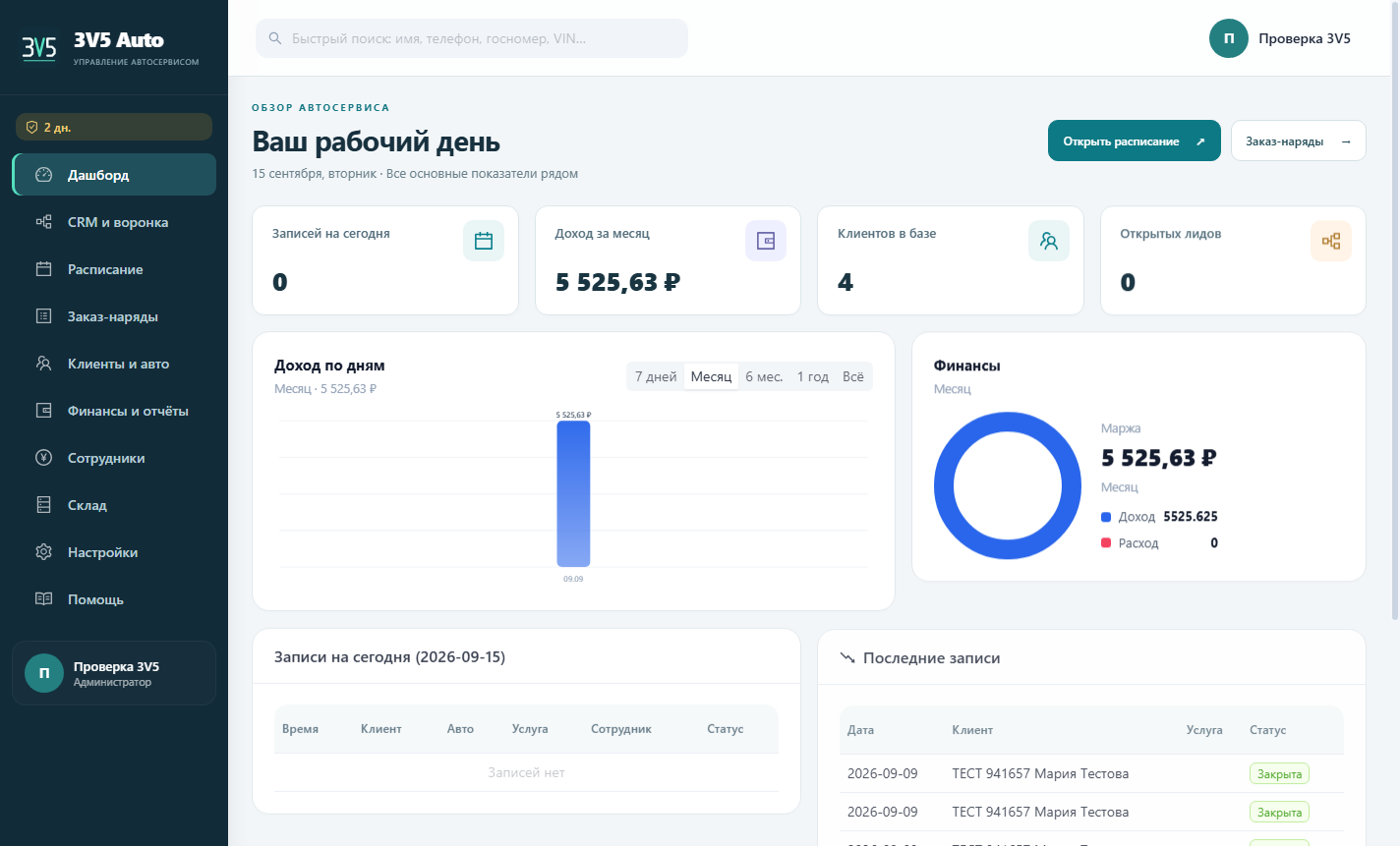Open Настройки in sidebar
This screenshot has height=846, width=1400.
pos(114,552)
